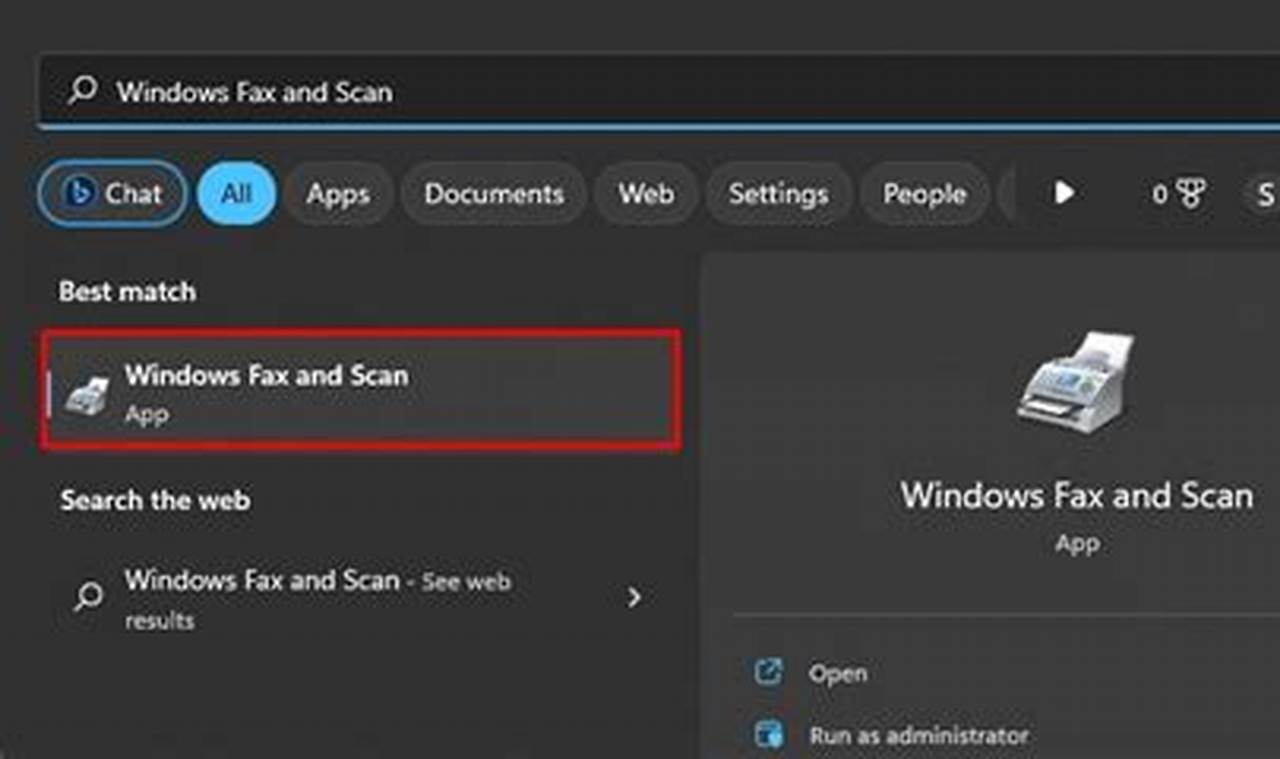Switch to the People filter tab
The height and width of the screenshot is (759, 1280).
pyautogui.click(x=924, y=194)
